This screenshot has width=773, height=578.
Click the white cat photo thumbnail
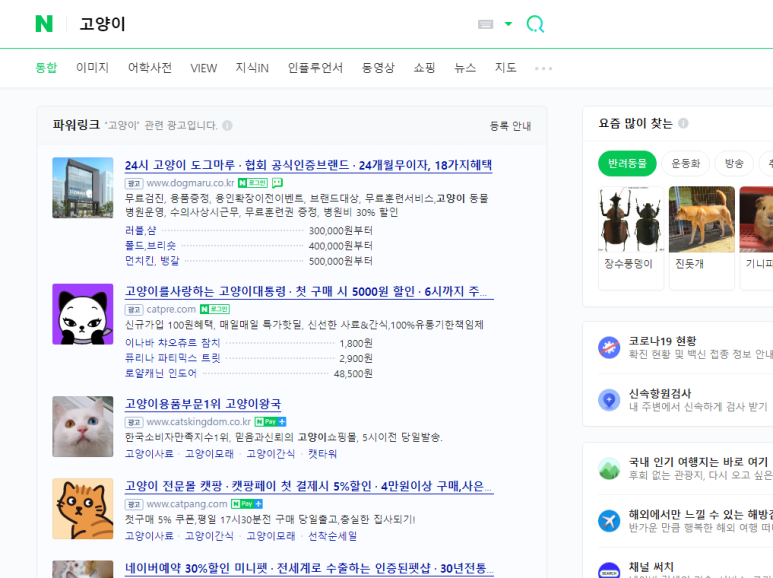[x=83, y=426]
